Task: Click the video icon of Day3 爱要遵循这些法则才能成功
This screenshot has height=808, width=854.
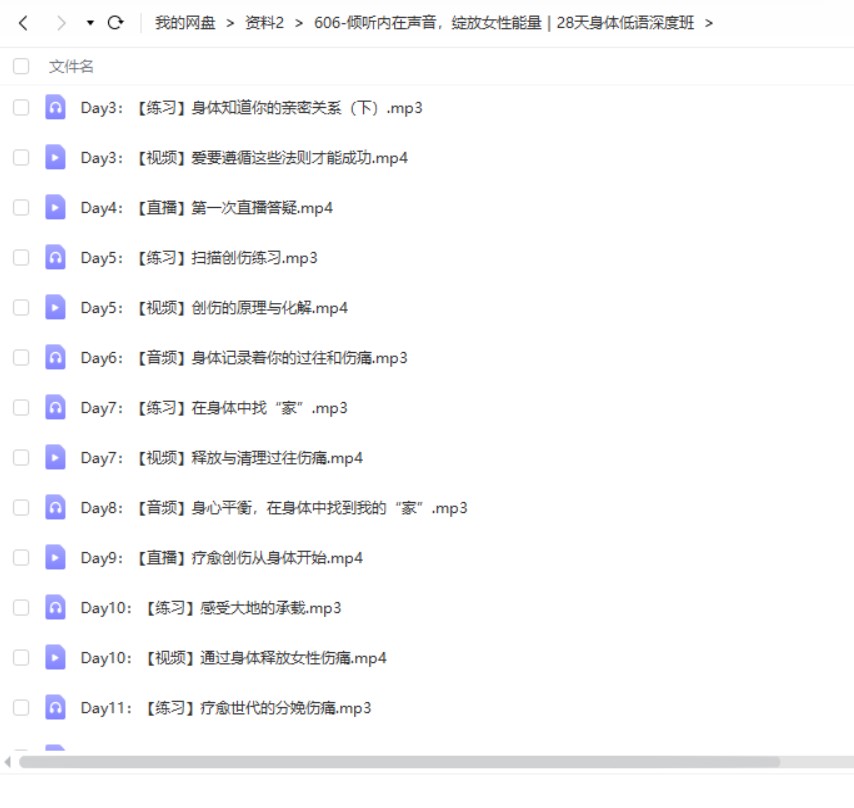Action: [55, 157]
